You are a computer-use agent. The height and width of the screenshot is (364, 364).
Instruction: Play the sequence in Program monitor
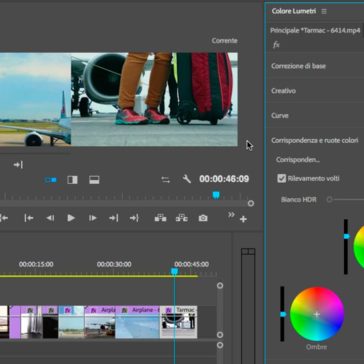[71, 218]
